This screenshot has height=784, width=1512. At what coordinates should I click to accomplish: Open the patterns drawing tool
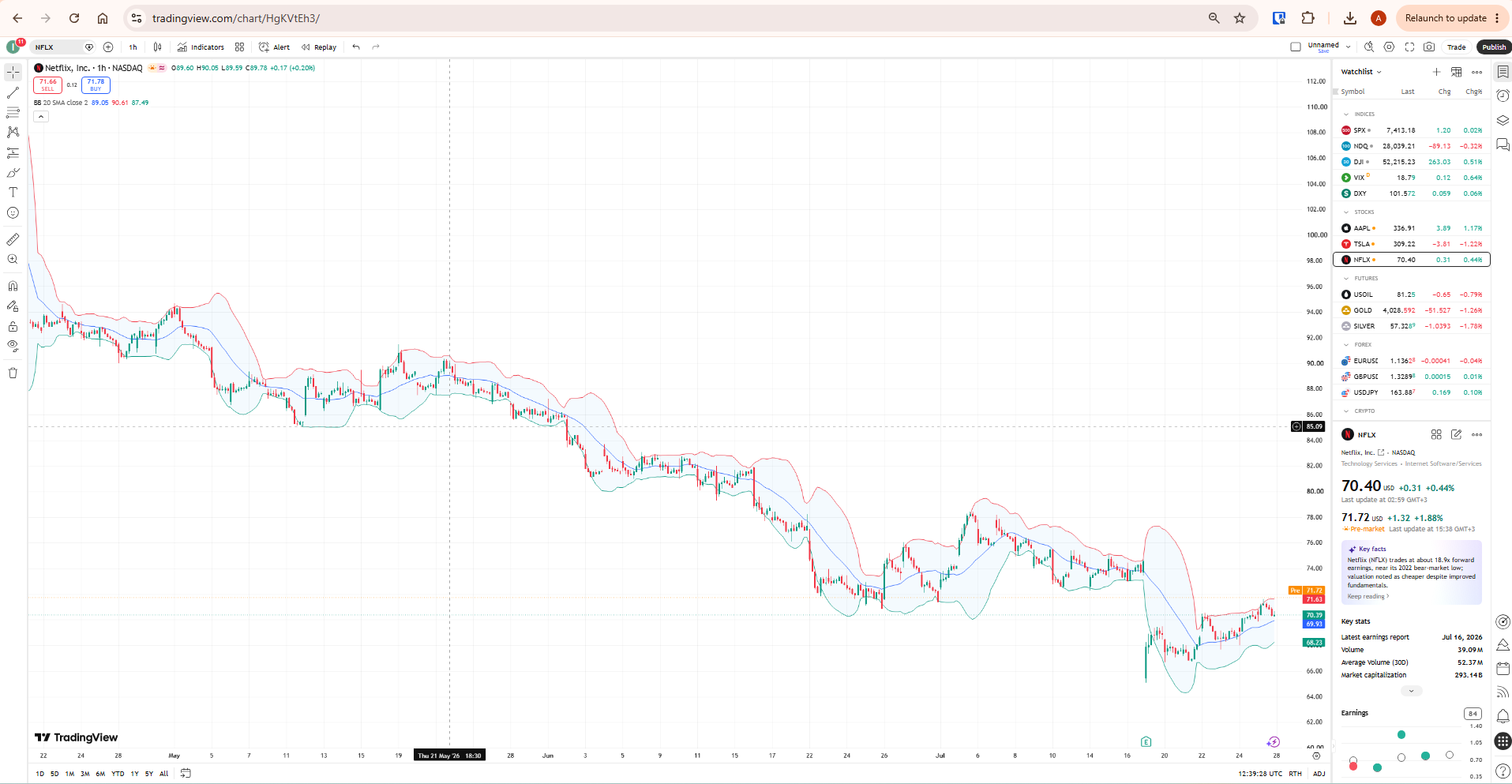point(13,133)
